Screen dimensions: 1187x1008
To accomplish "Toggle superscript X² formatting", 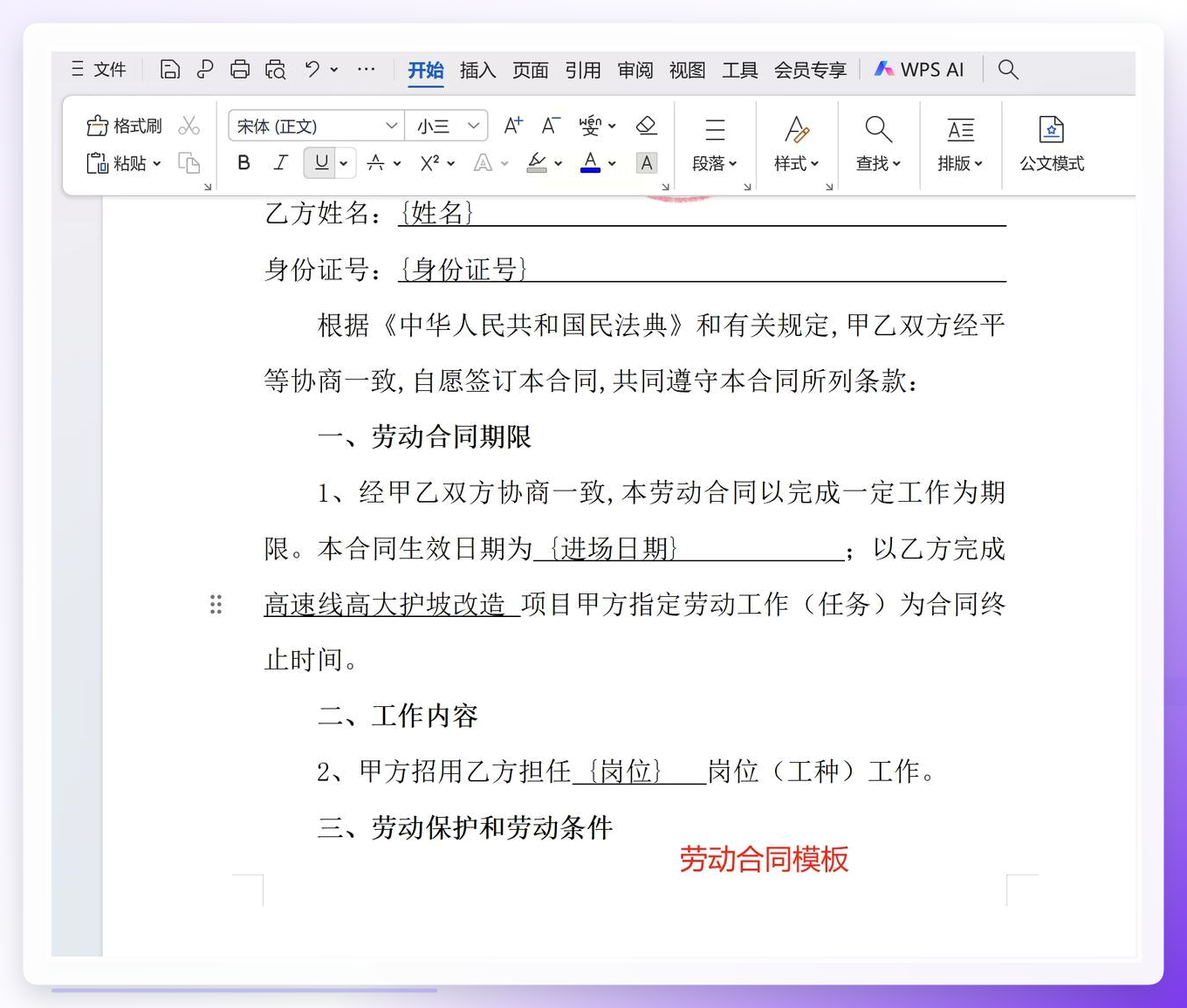I will pyautogui.click(x=429, y=162).
